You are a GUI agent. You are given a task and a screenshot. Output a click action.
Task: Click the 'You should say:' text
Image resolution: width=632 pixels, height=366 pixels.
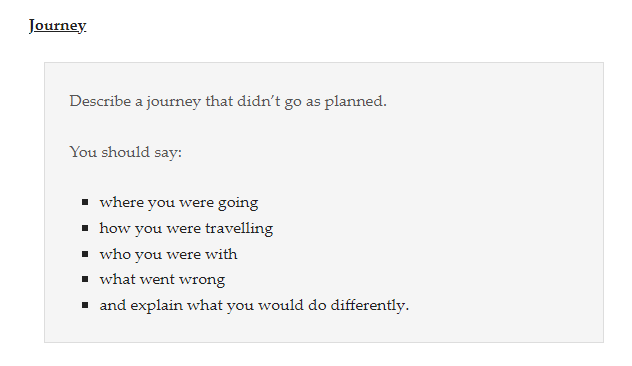126,152
